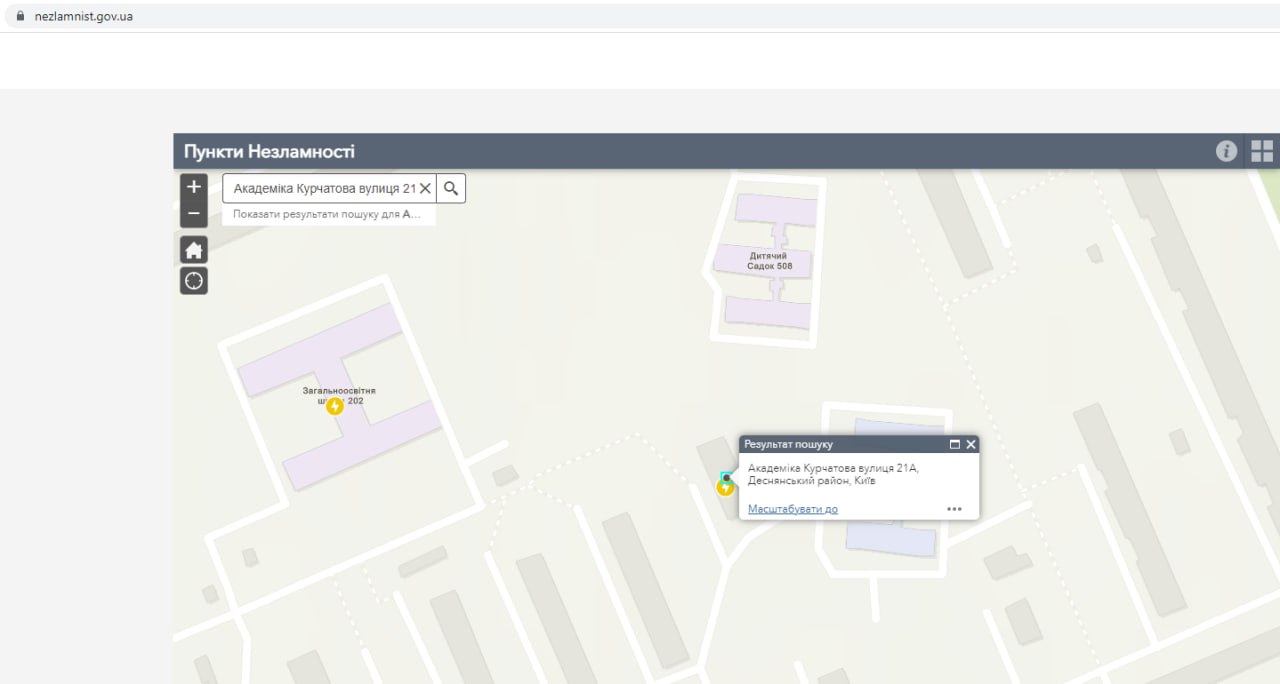The image size is (1280, 684).
Task: Open the info panel icon
Action: pos(1226,151)
